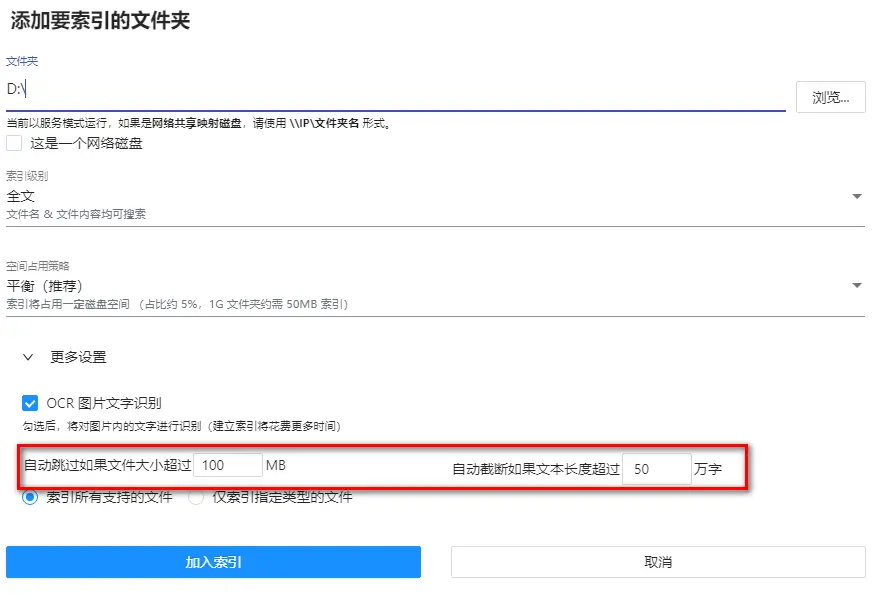Image resolution: width=888 pixels, height=599 pixels.
Task: Click the file size limit field showing 100
Action: click(x=227, y=466)
